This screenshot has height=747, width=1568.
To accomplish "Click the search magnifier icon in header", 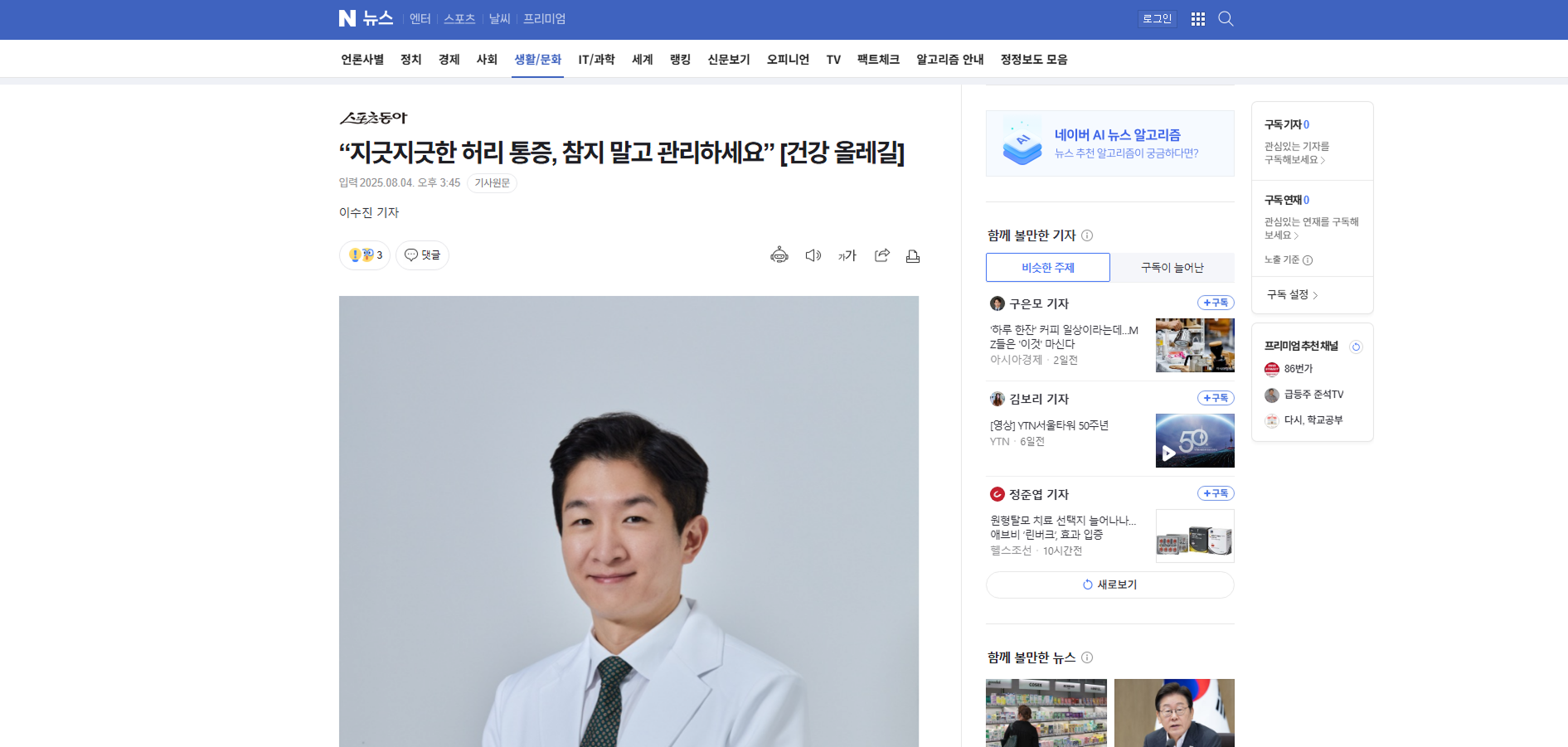I will 1226,19.
